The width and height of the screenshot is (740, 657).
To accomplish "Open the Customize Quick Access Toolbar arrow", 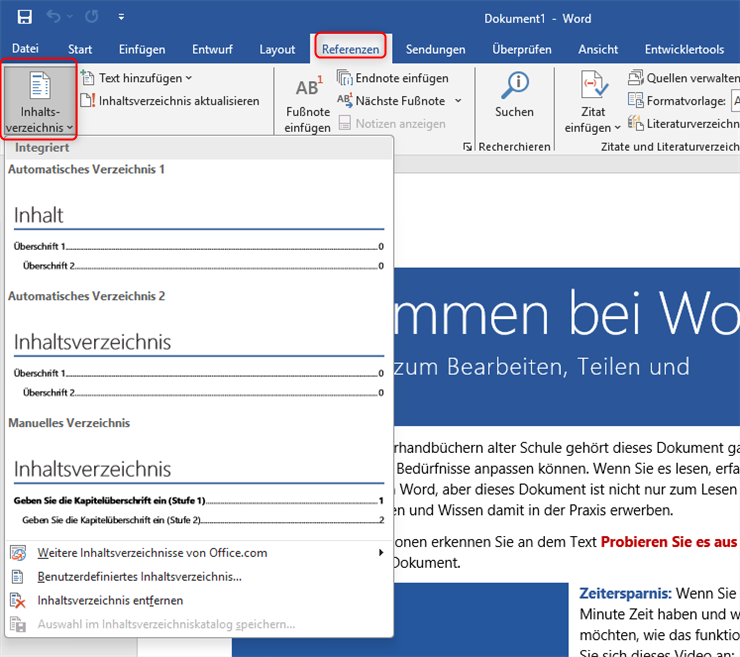I will (121, 17).
